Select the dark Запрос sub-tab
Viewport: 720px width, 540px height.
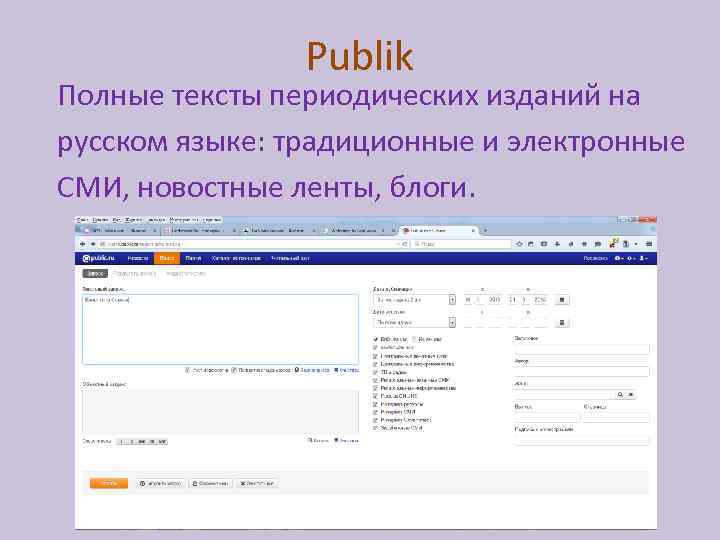coord(95,274)
